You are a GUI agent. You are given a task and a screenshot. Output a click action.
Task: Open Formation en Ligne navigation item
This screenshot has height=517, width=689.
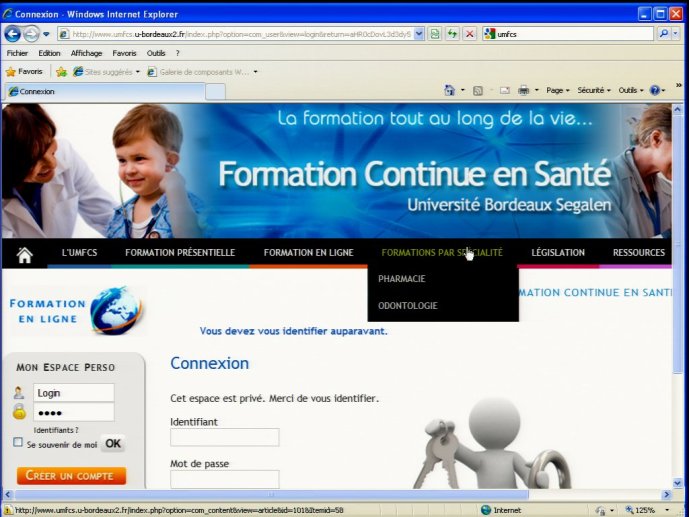(308, 253)
